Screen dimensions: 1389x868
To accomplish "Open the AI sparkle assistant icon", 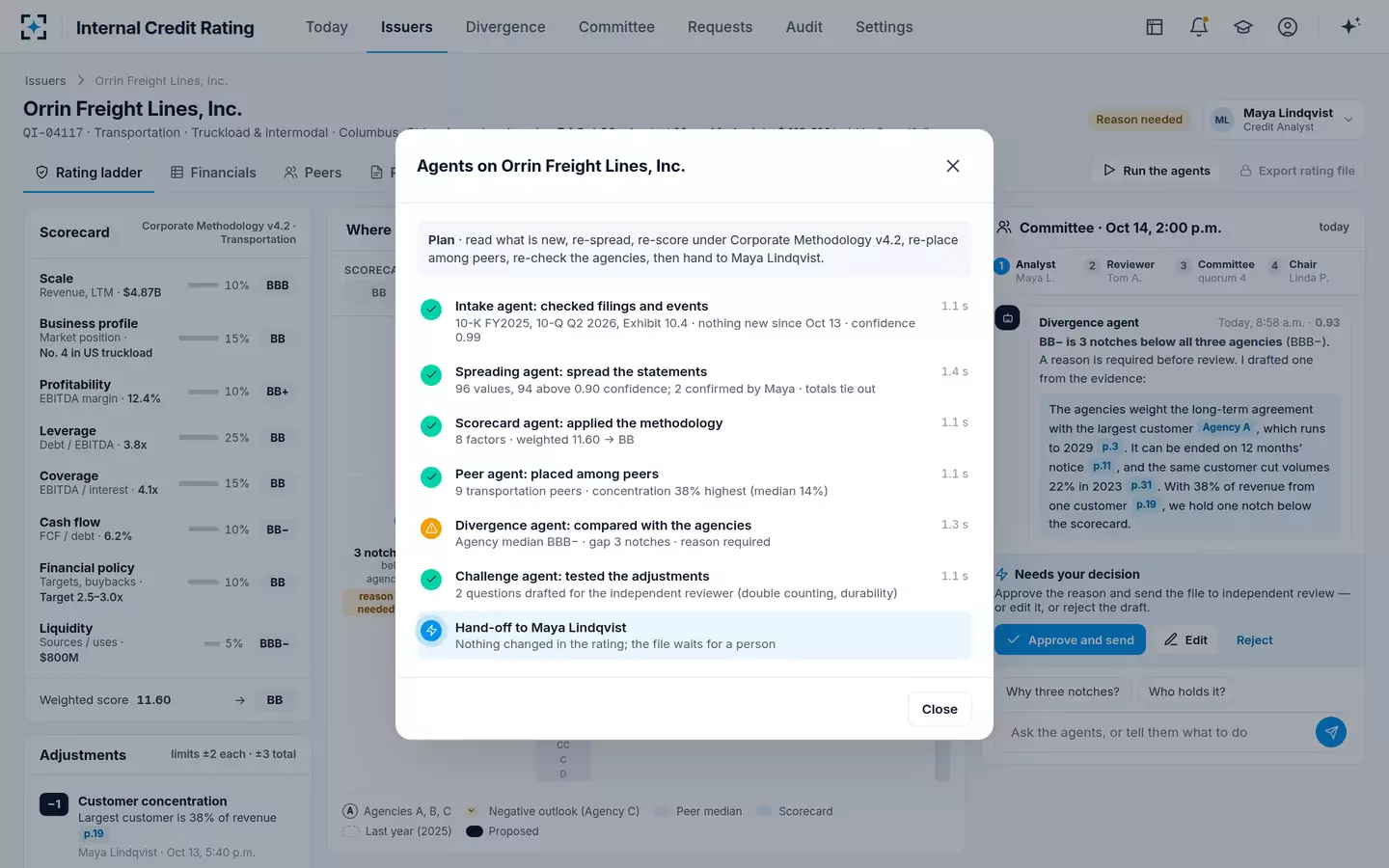I will (1350, 26).
